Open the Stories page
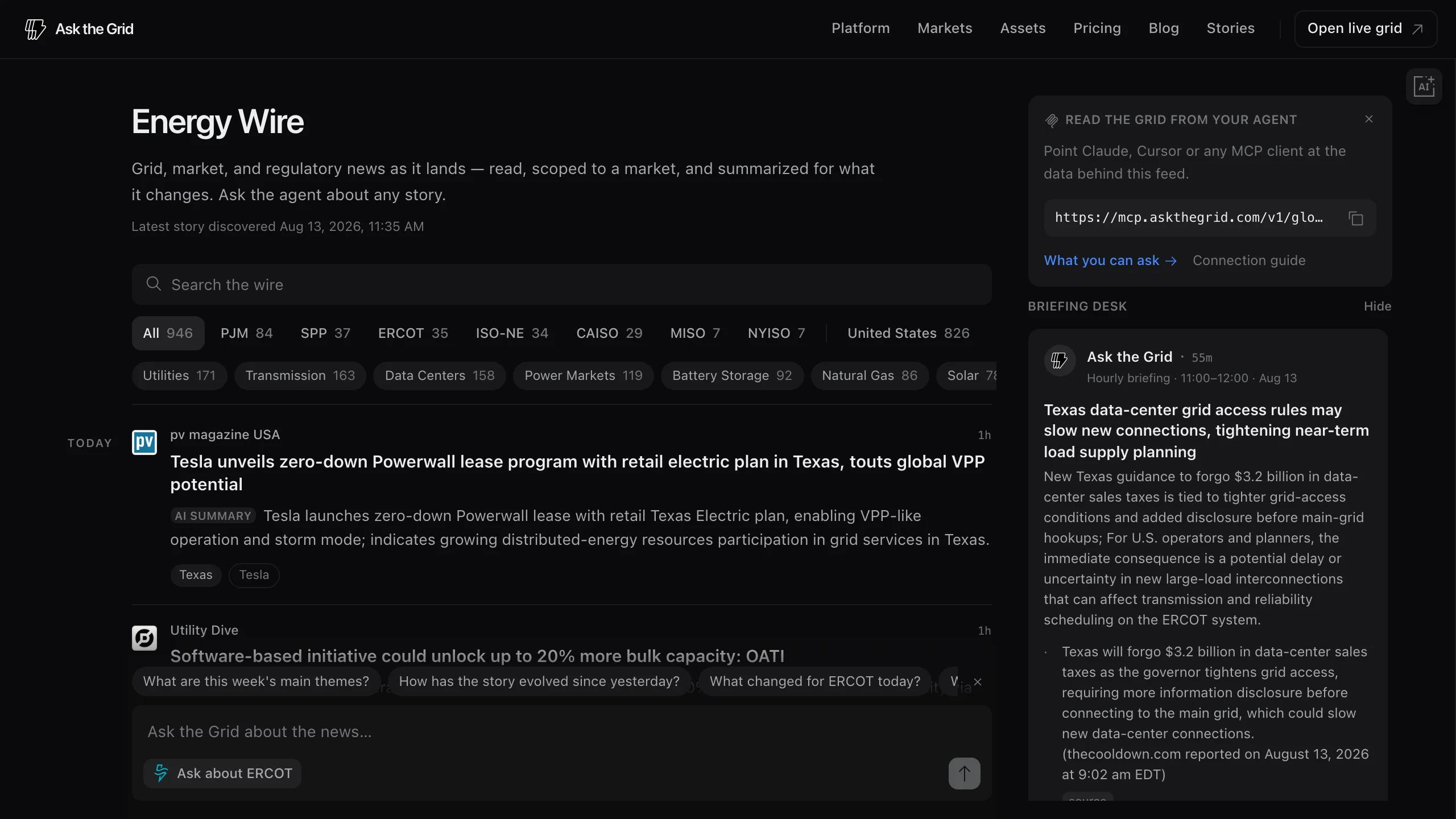 tap(1230, 28)
